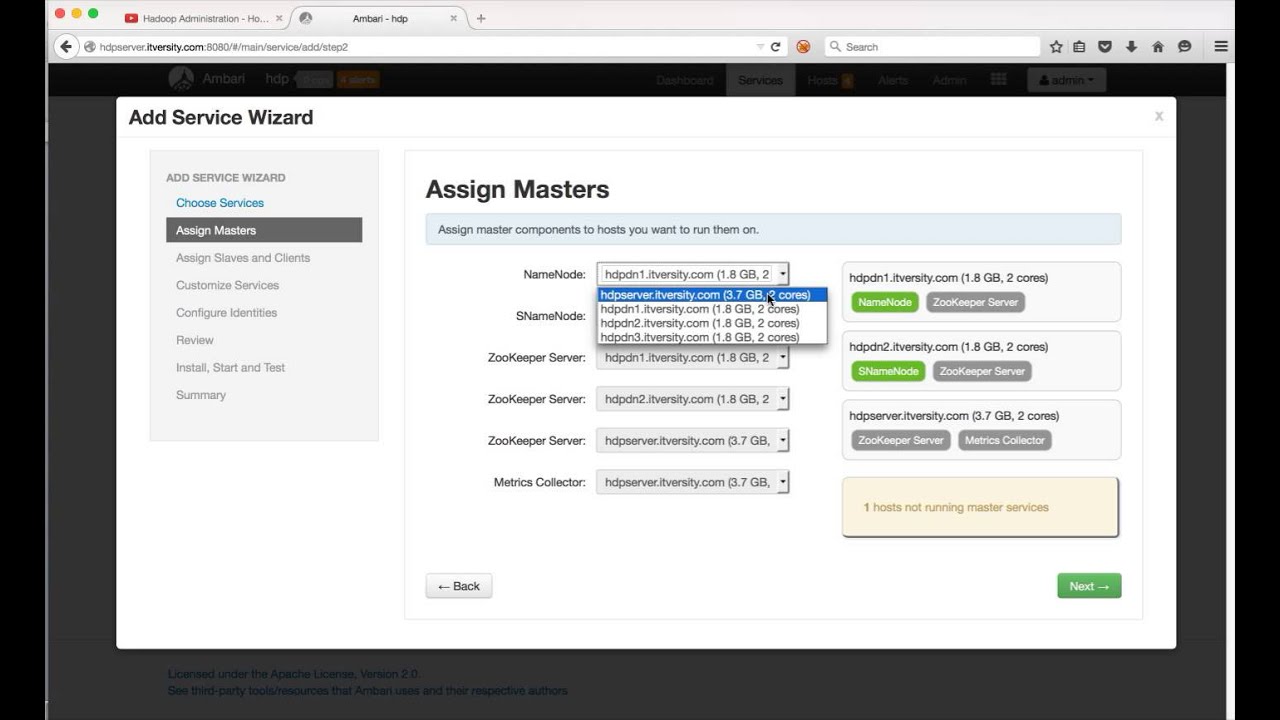Open the Pocket icon in browser toolbar

1105,46
